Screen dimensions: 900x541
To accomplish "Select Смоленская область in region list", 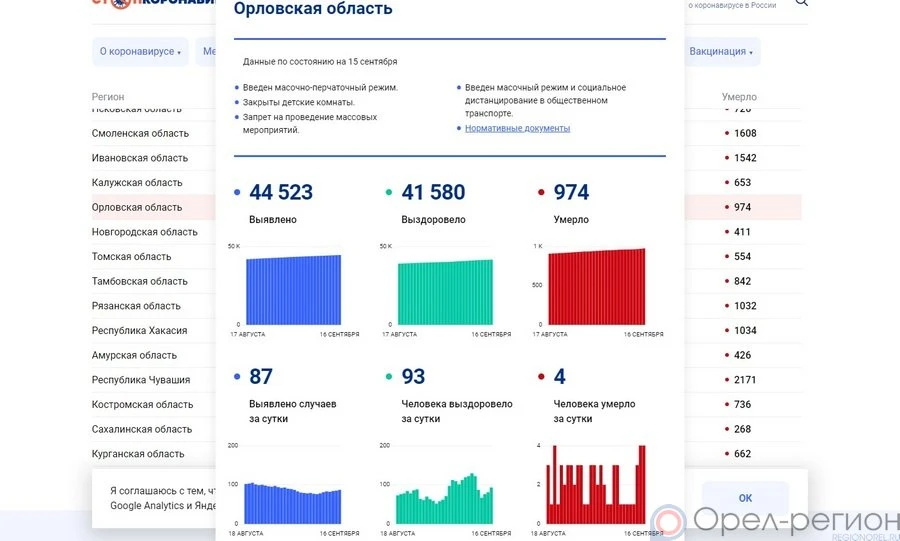I will tap(140, 133).
